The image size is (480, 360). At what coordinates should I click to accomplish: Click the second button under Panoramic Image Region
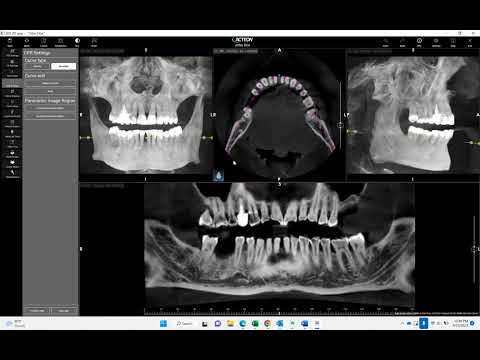pyautogui.click(x=50, y=116)
